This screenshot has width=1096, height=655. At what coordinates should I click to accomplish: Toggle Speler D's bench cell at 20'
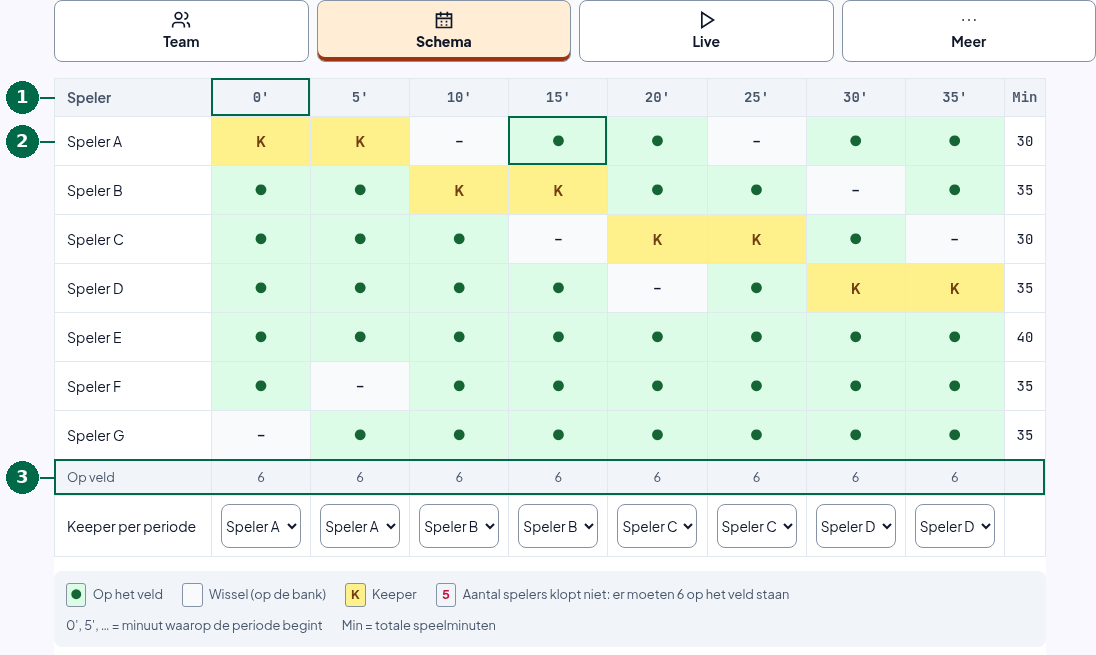tap(657, 288)
